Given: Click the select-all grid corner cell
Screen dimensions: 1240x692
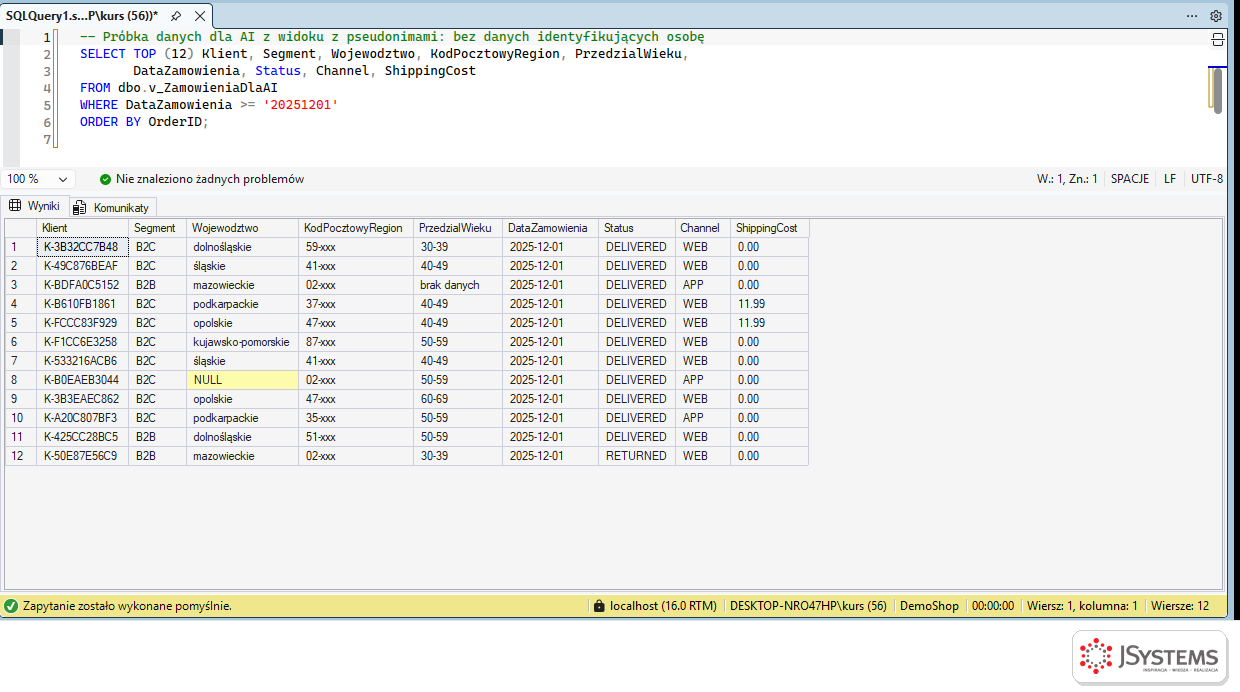Looking at the screenshot, I should (21, 228).
